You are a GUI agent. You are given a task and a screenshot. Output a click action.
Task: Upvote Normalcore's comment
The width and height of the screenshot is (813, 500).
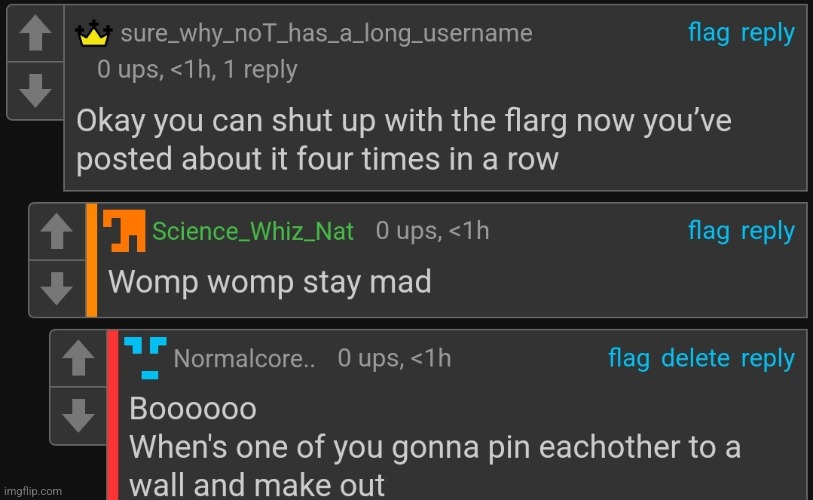[x=78, y=358]
